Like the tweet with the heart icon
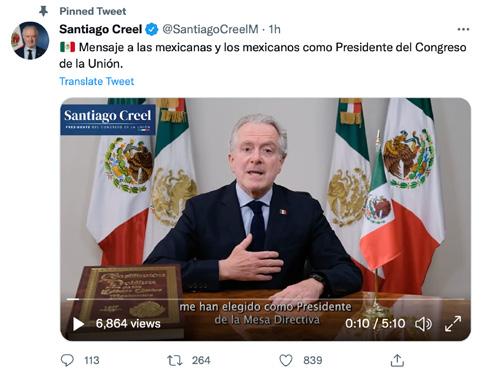Viewport: 484px width, 377px height. coord(286,360)
